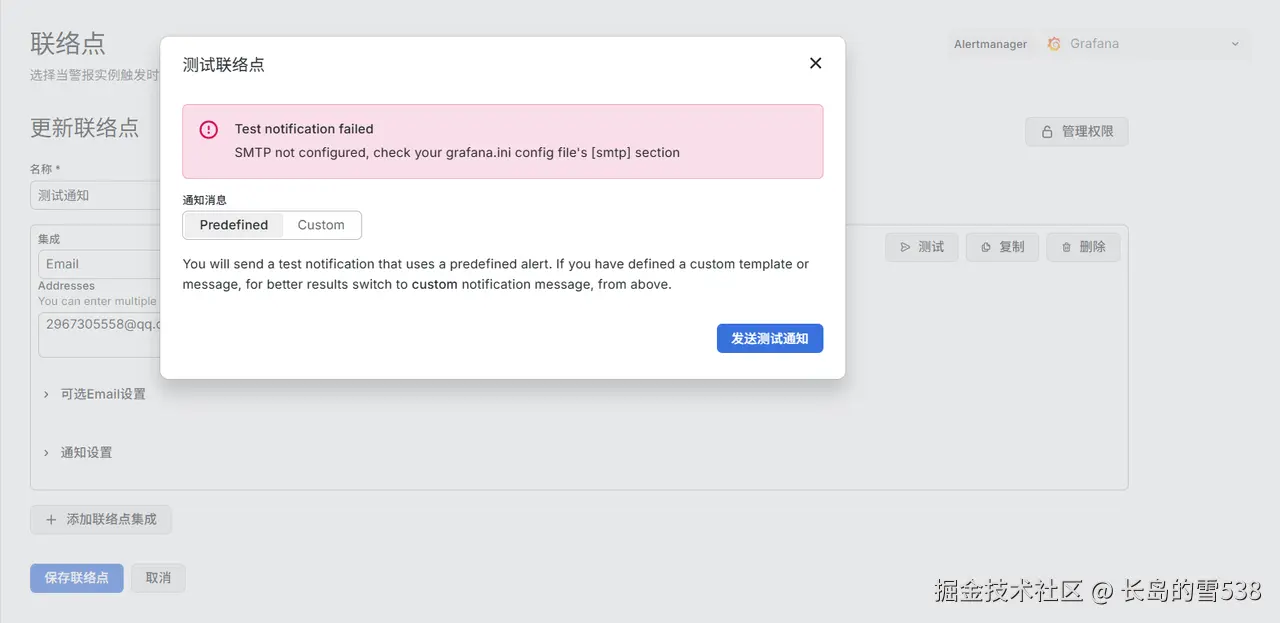The width and height of the screenshot is (1280, 623).
Task: Click the Grafana logo icon
Action: point(1054,44)
